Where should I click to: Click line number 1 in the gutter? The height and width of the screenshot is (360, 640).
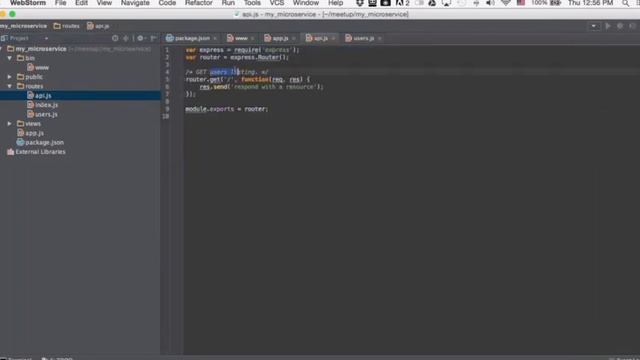[167, 50]
